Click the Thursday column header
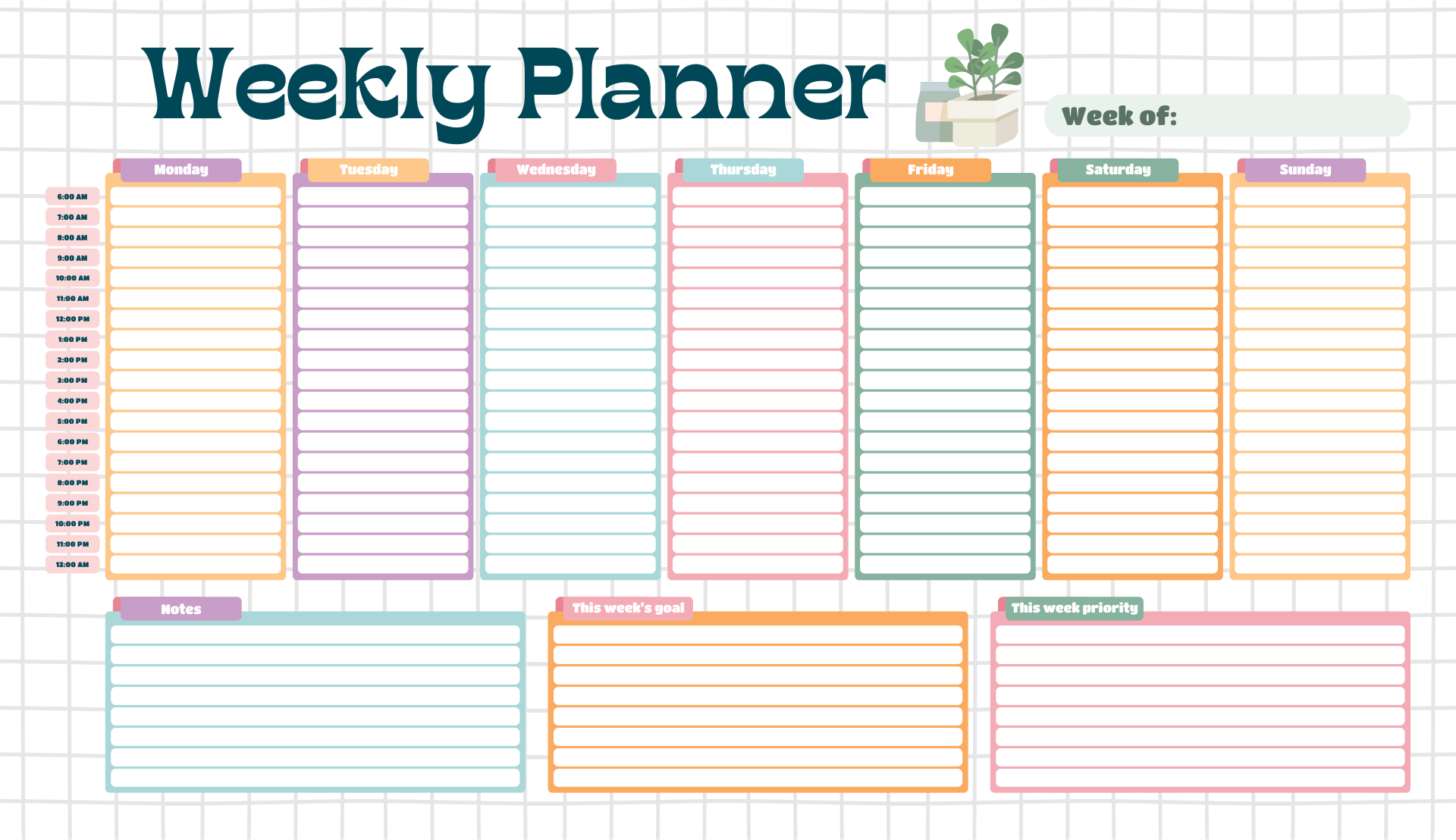This screenshot has width=1456, height=840. [750, 170]
